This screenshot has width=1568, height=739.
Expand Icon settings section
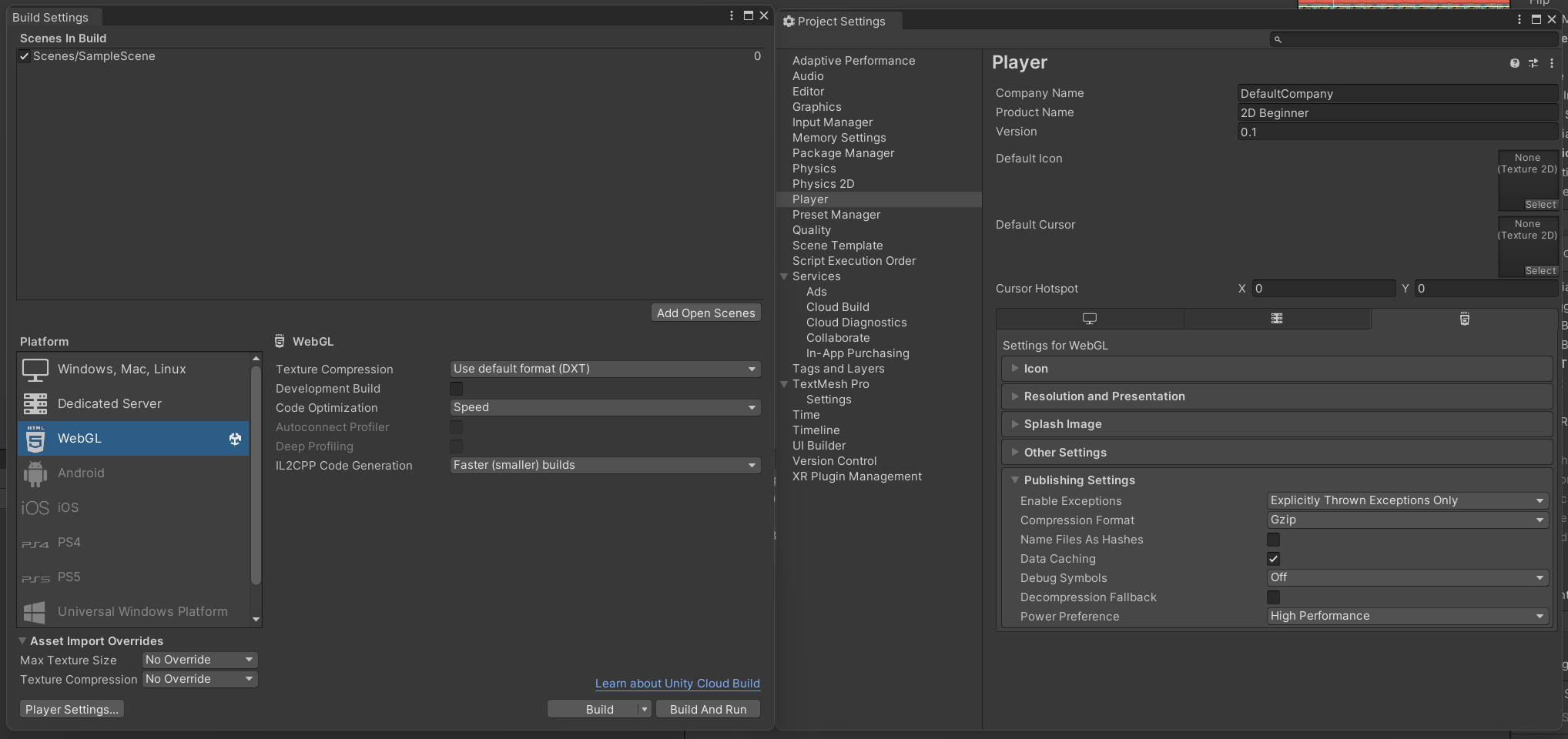1277,369
